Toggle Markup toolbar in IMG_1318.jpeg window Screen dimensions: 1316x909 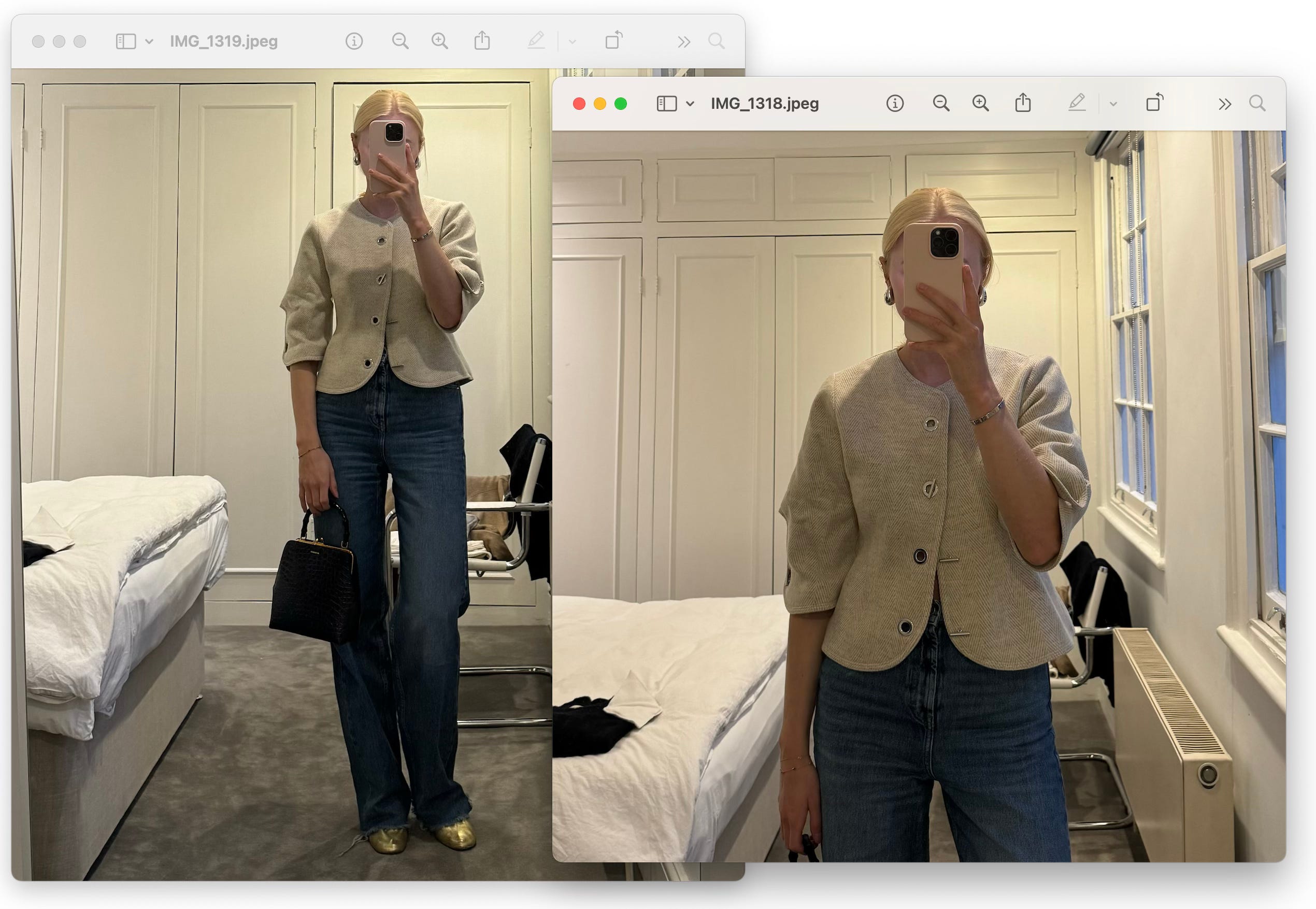[x=1076, y=103]
